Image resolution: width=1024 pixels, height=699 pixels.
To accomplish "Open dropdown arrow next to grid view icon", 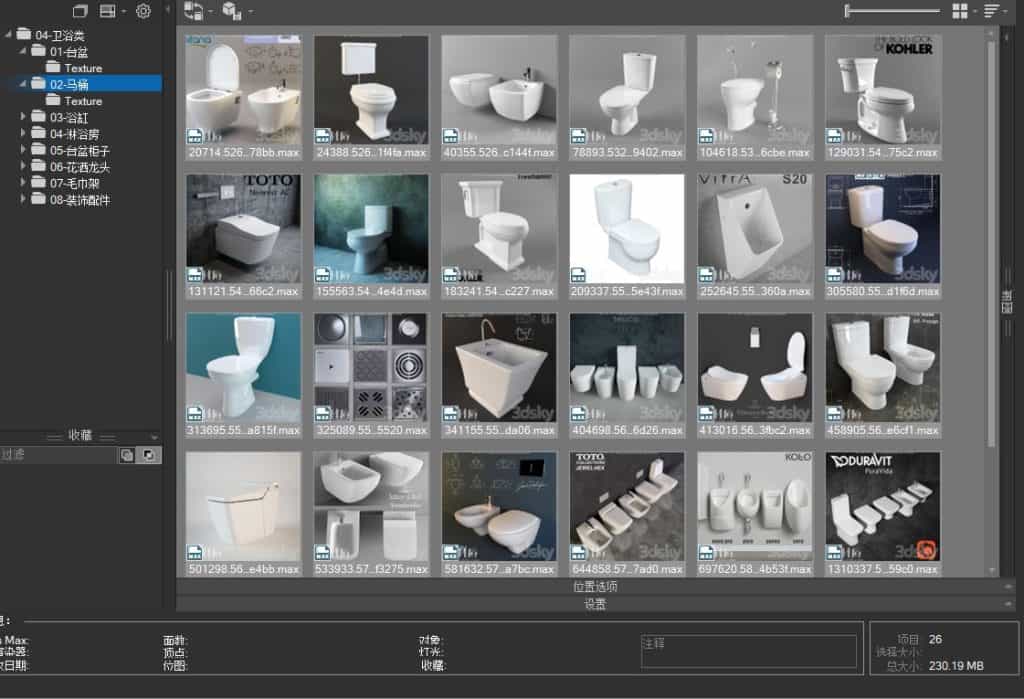I will pyautogui.click(x=974, y=11).
